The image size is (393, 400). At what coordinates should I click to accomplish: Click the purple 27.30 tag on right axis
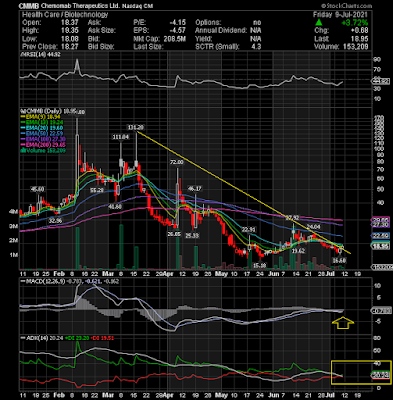[x=381, y=225]
